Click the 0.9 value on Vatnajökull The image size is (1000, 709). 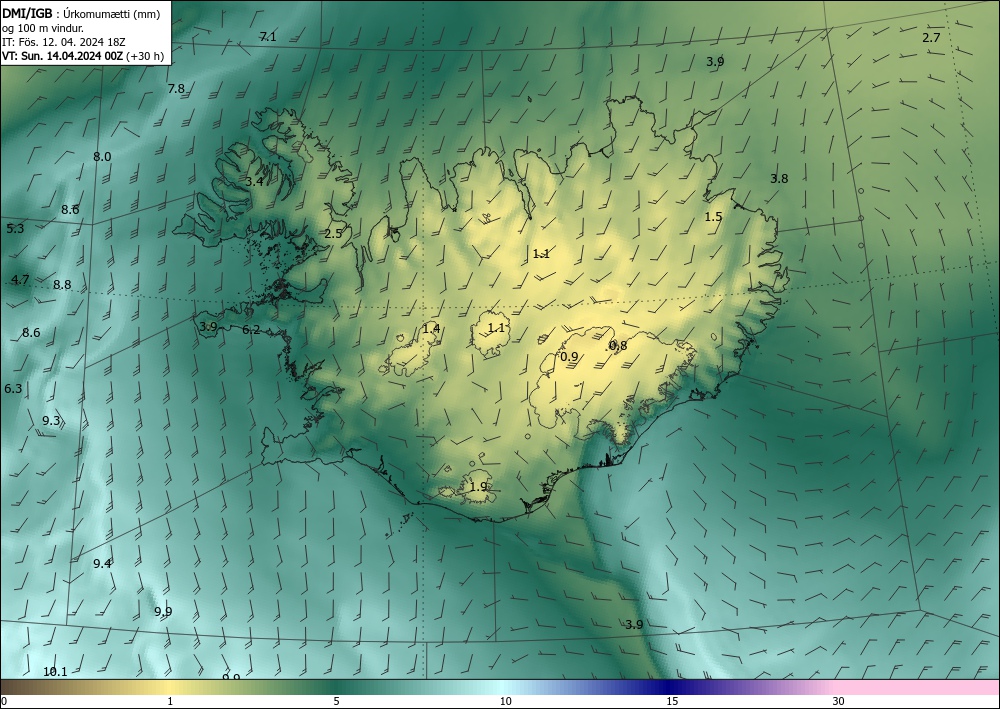(x=569, y=356)
